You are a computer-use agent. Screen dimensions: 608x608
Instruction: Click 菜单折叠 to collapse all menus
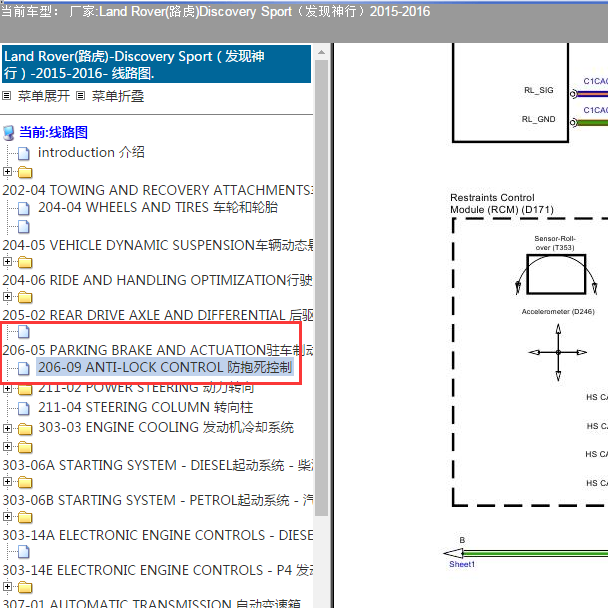[117, 96]
